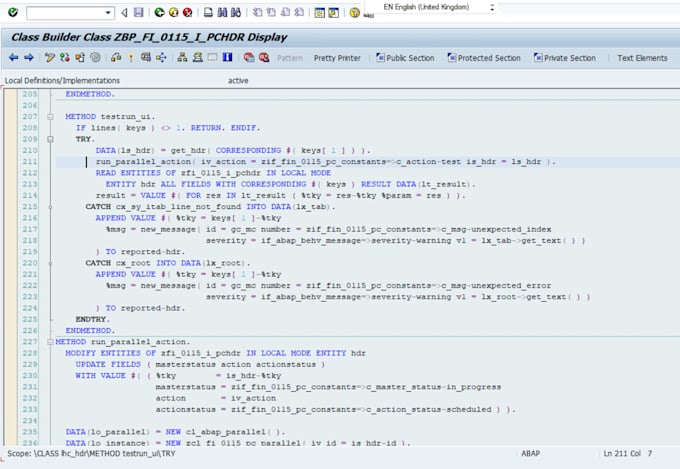Image resolution: width=680 pixels, height=469 pixels.
Task: Click the Display Object List icon
Action: tap(146, 57)
